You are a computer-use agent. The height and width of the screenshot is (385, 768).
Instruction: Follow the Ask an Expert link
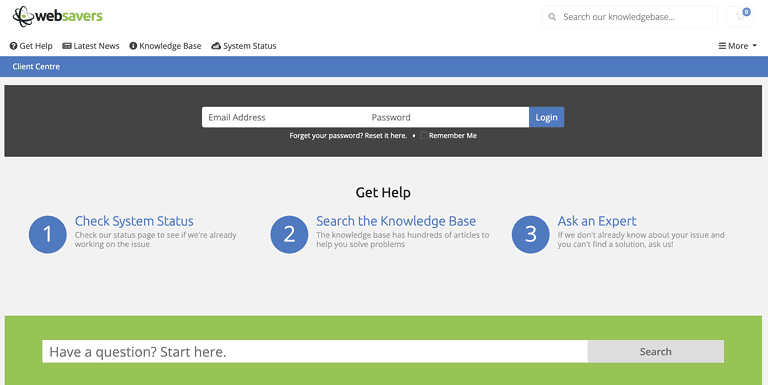[597, 221]
